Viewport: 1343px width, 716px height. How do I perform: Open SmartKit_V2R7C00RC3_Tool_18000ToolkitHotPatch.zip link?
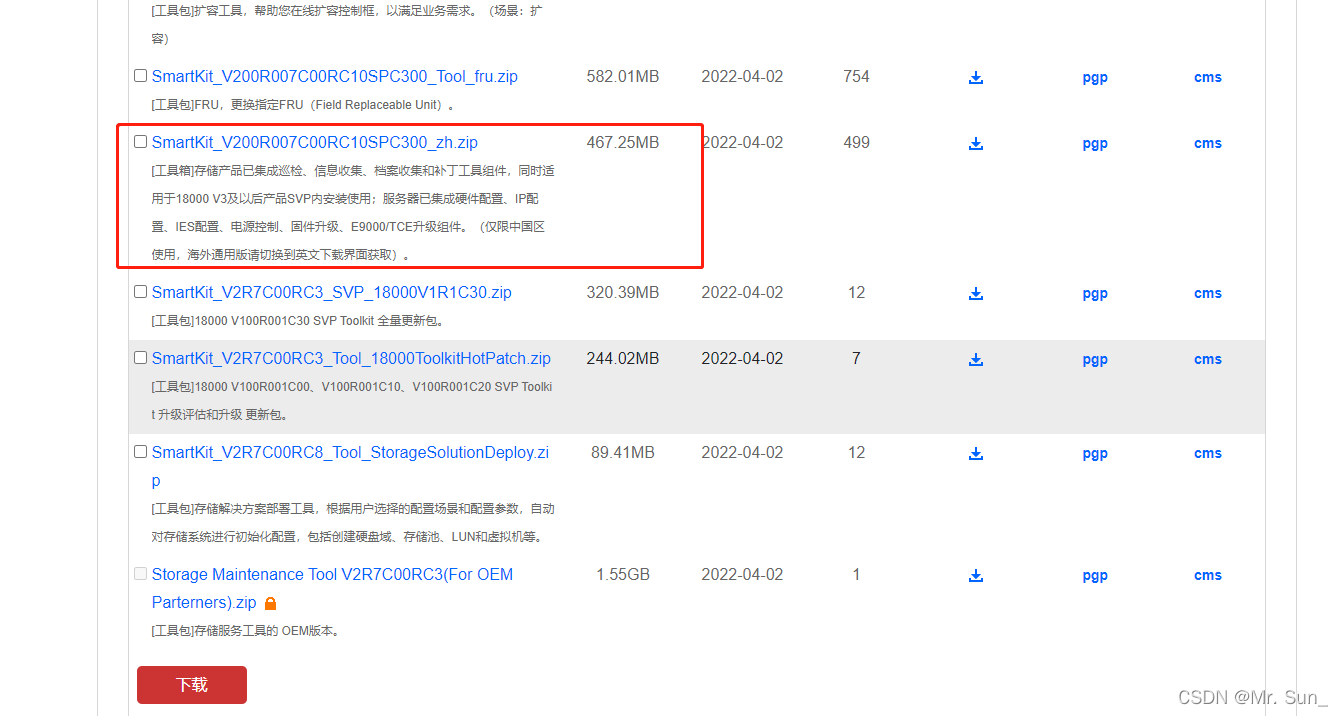pos(351,359)
